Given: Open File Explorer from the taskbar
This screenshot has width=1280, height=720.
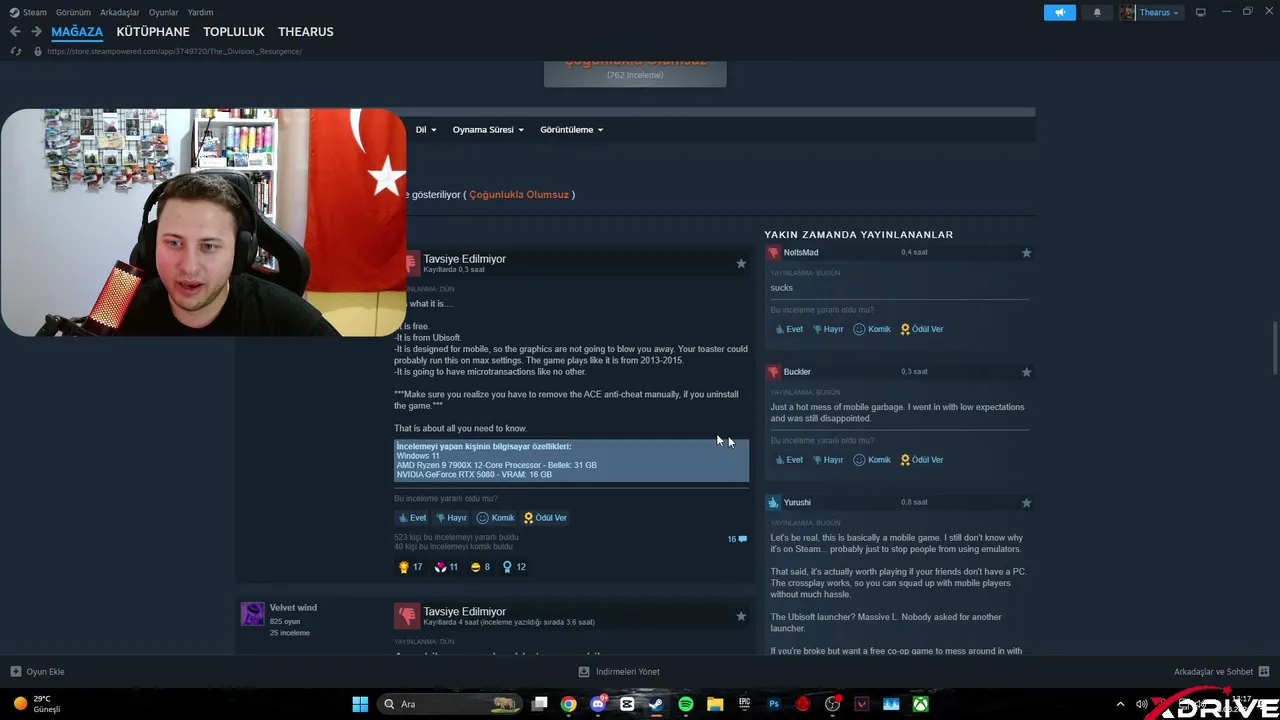Looking at the screenshot, I should click(715, 704).
